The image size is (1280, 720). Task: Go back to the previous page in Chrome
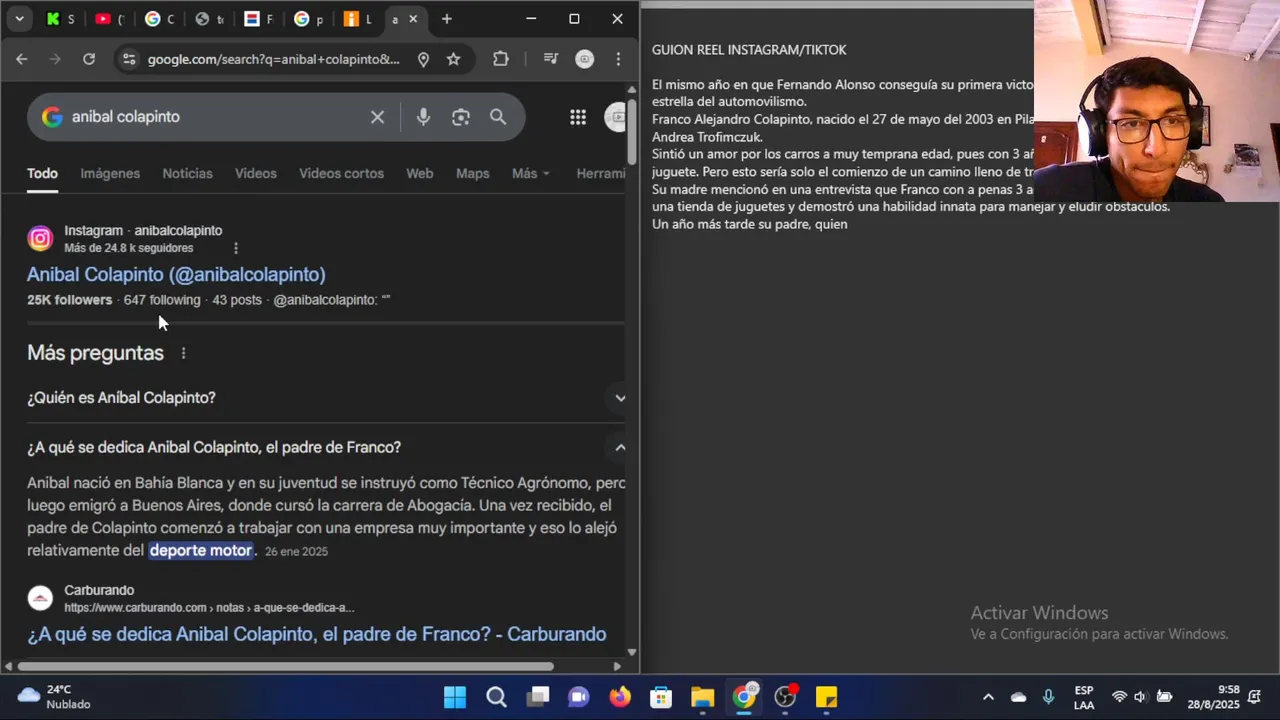click(21, 59)
